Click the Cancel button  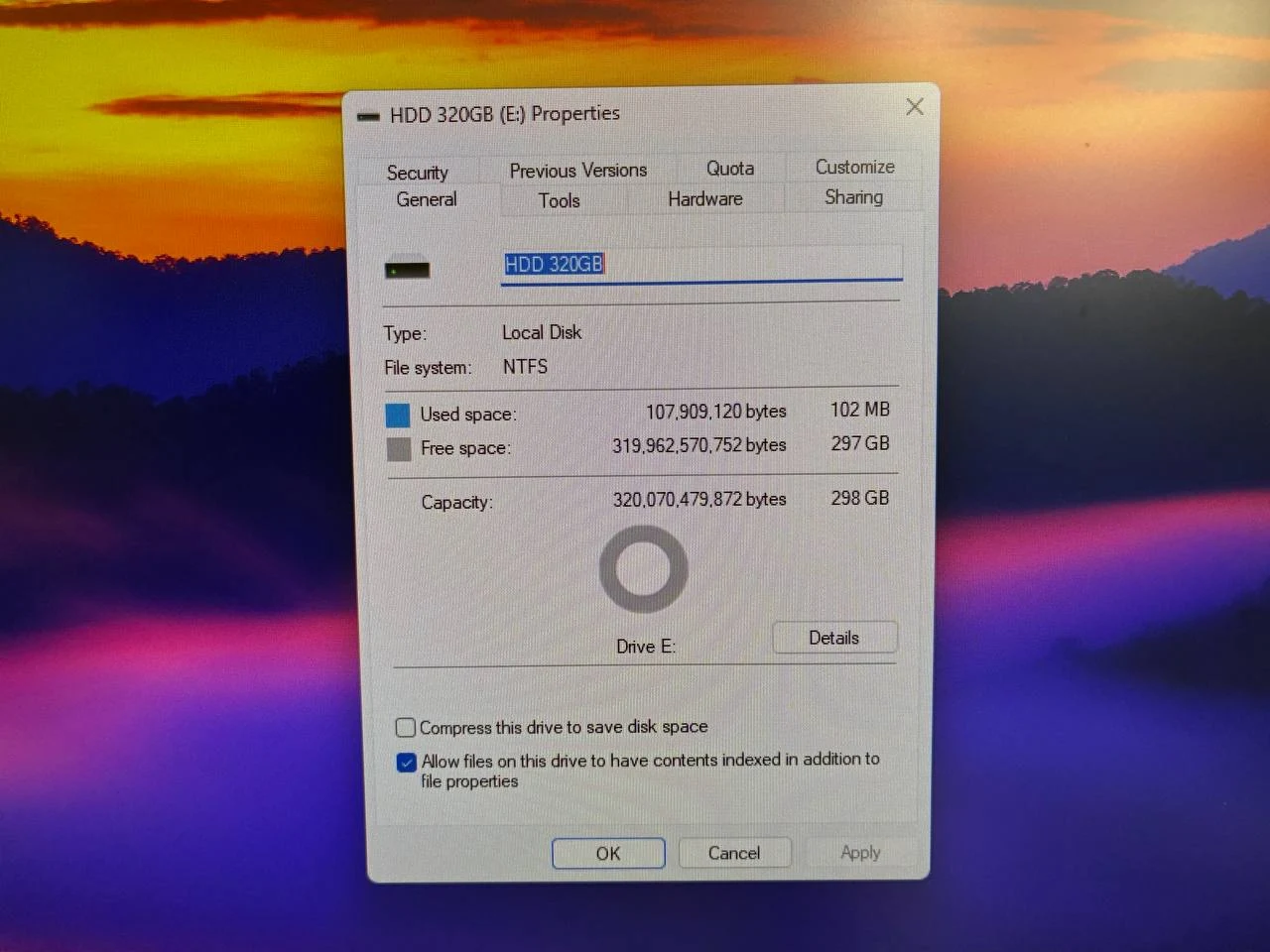pos(734,853)
